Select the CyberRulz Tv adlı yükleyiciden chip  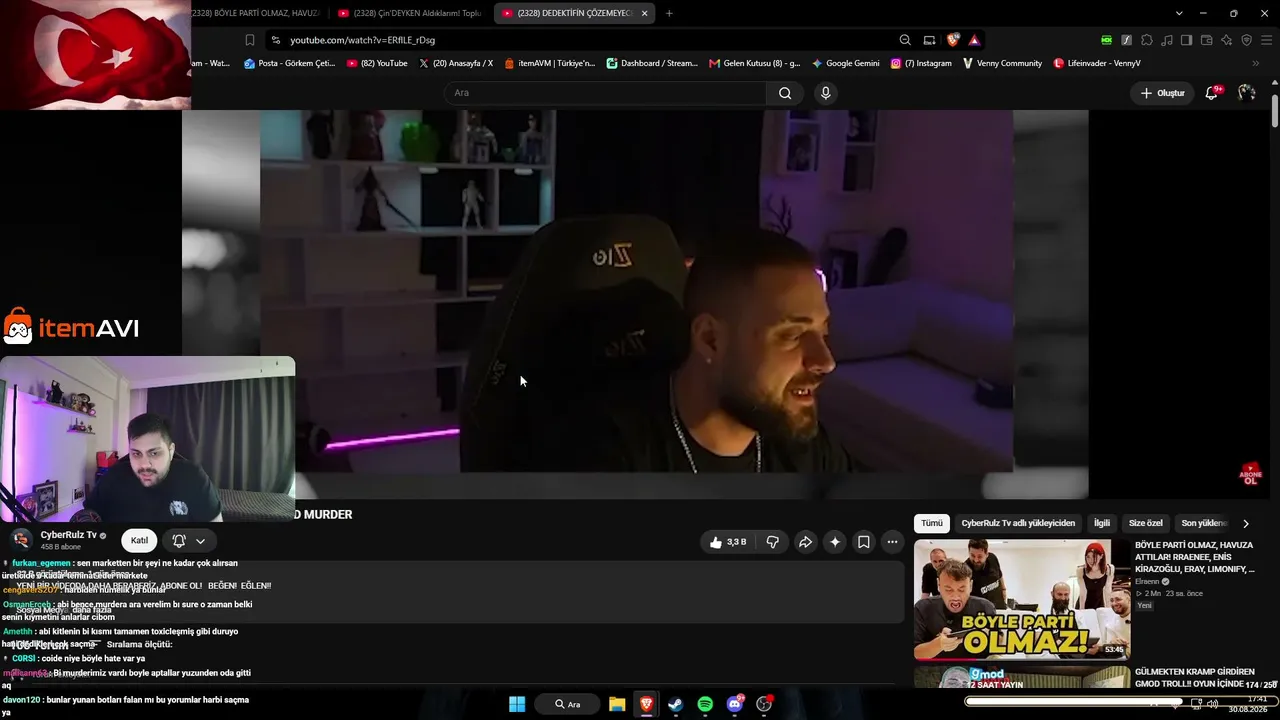tap(1018, 523)
